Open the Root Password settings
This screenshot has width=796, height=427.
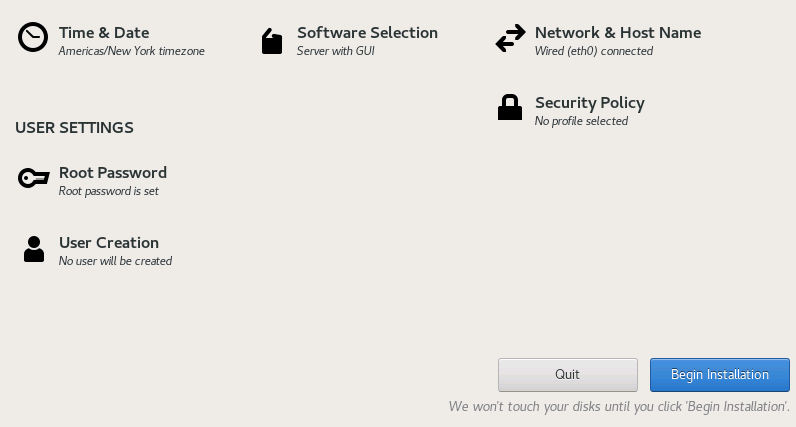(113, 173)
